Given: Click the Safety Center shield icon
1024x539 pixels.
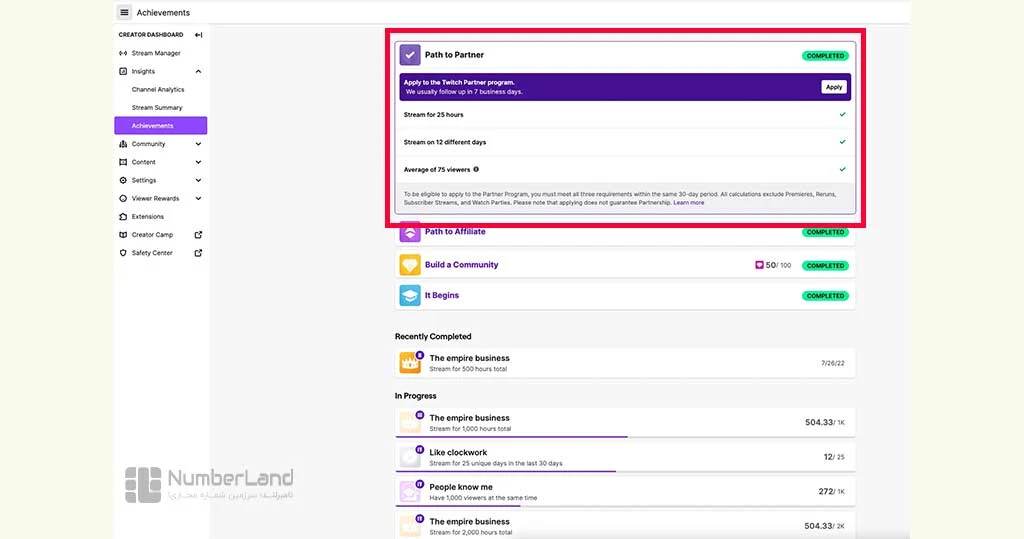Looking at the screenshot, I should pos(123,253).
